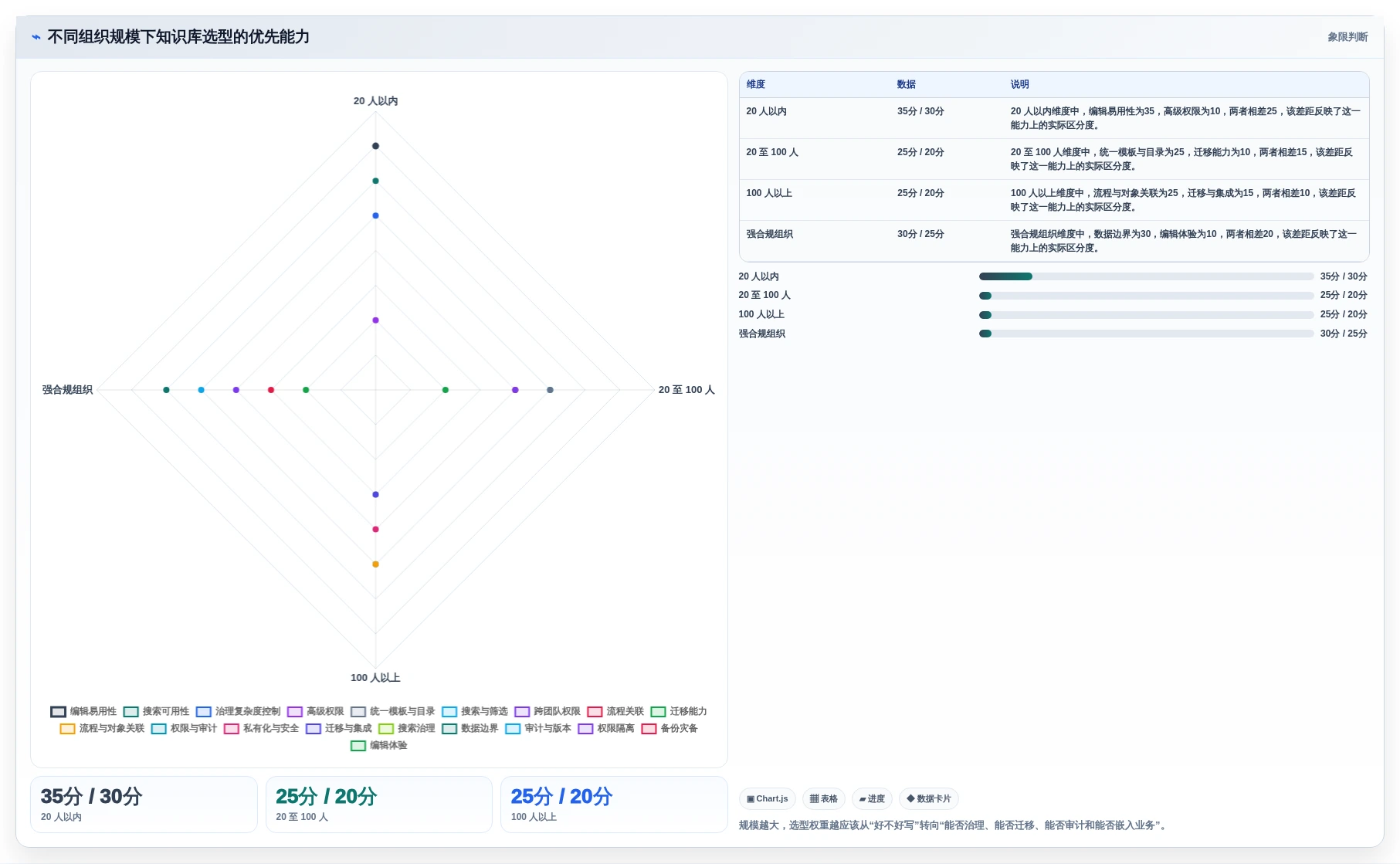The image size is (1400, 864).
Task: Click the 20 至 100 人 radar axis label
Action: point(686,390)
